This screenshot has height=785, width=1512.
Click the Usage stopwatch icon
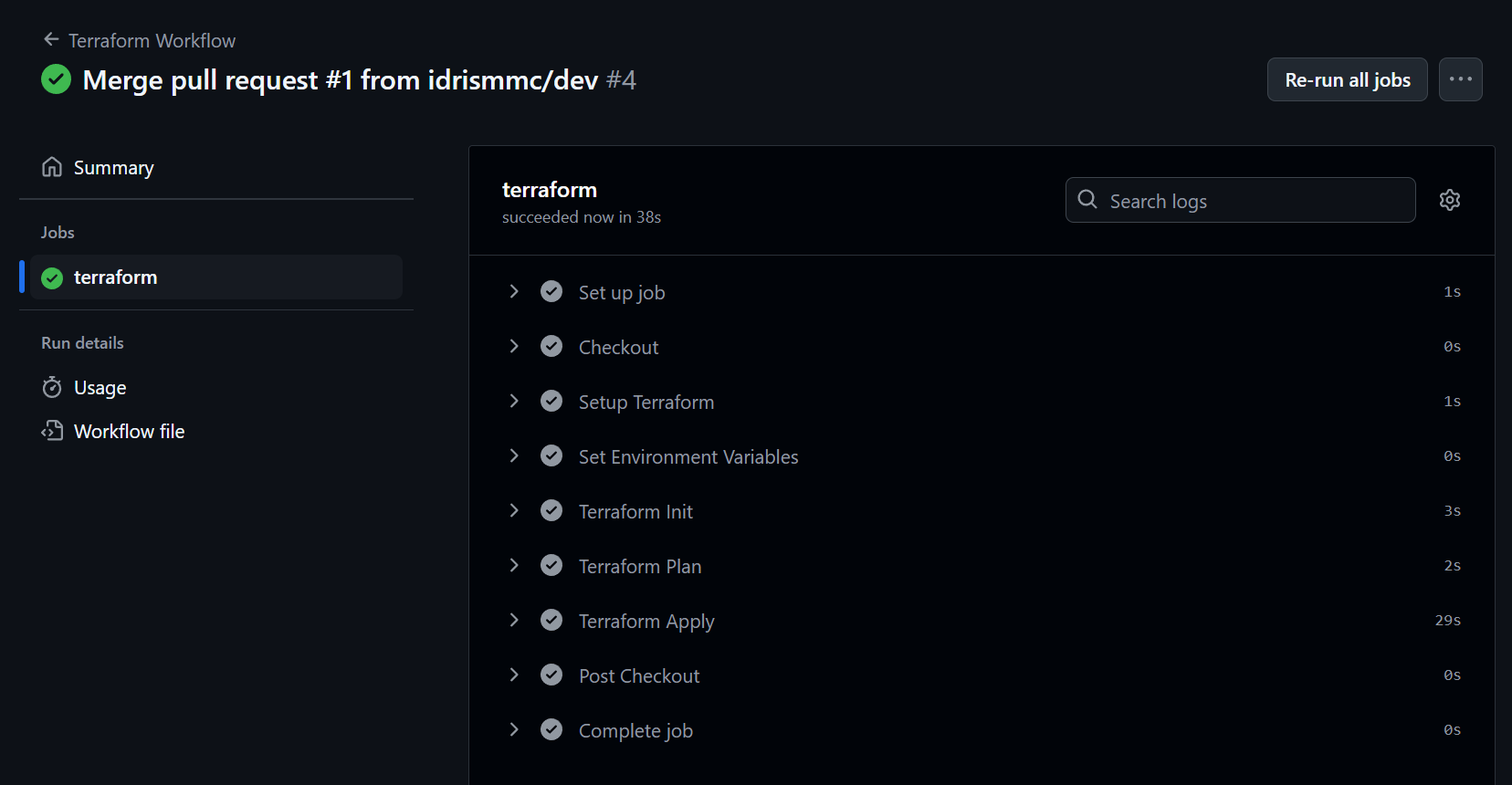[x=52, y=387]
